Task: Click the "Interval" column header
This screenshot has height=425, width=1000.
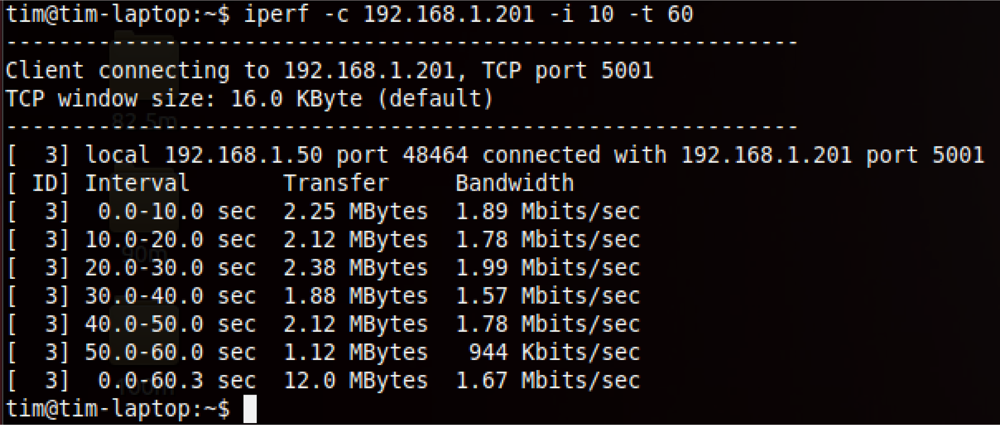Action: (x=137, y=184)
